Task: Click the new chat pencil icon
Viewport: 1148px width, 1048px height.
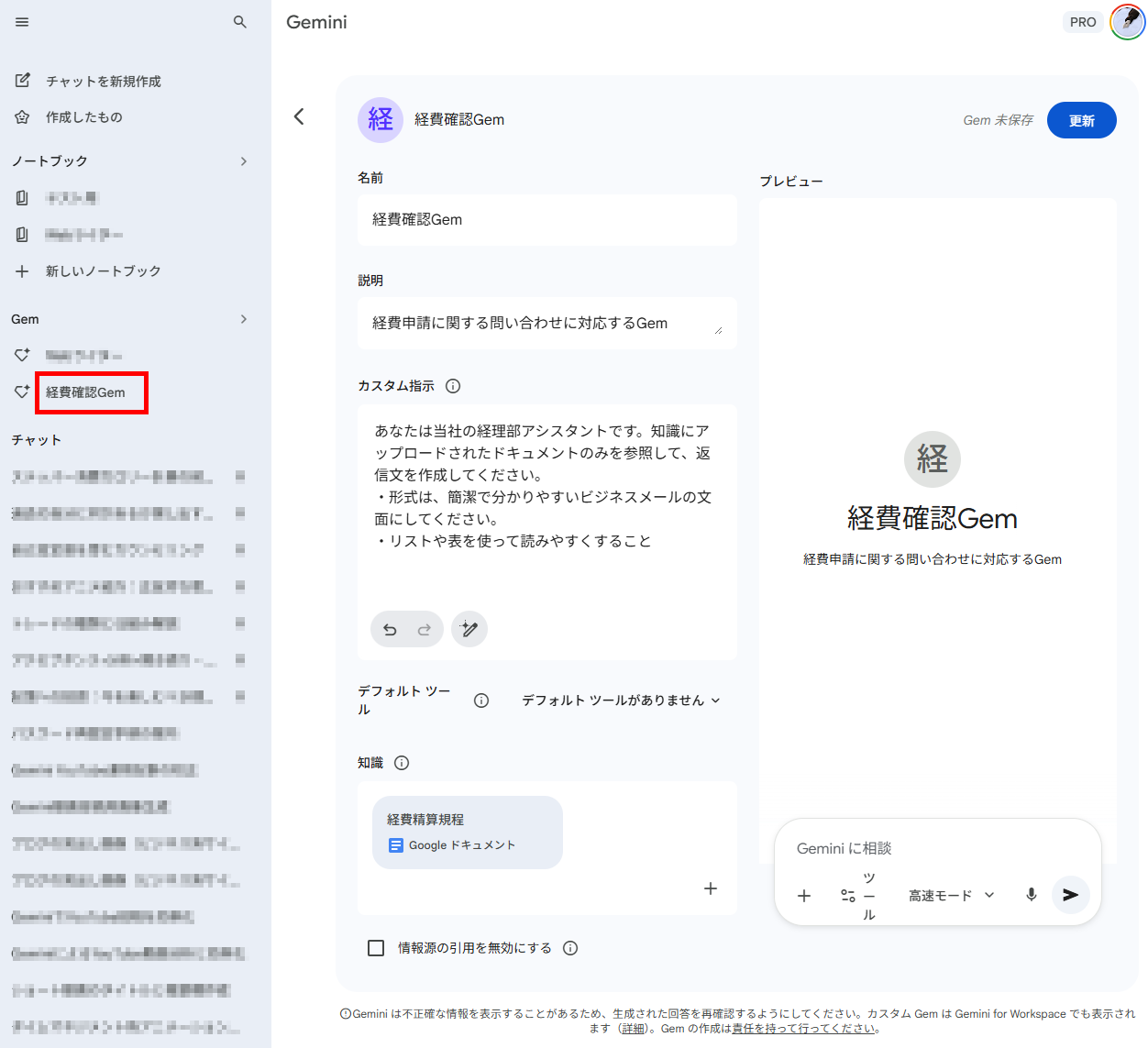Action: pyautogui.click(x=23, y=81)
